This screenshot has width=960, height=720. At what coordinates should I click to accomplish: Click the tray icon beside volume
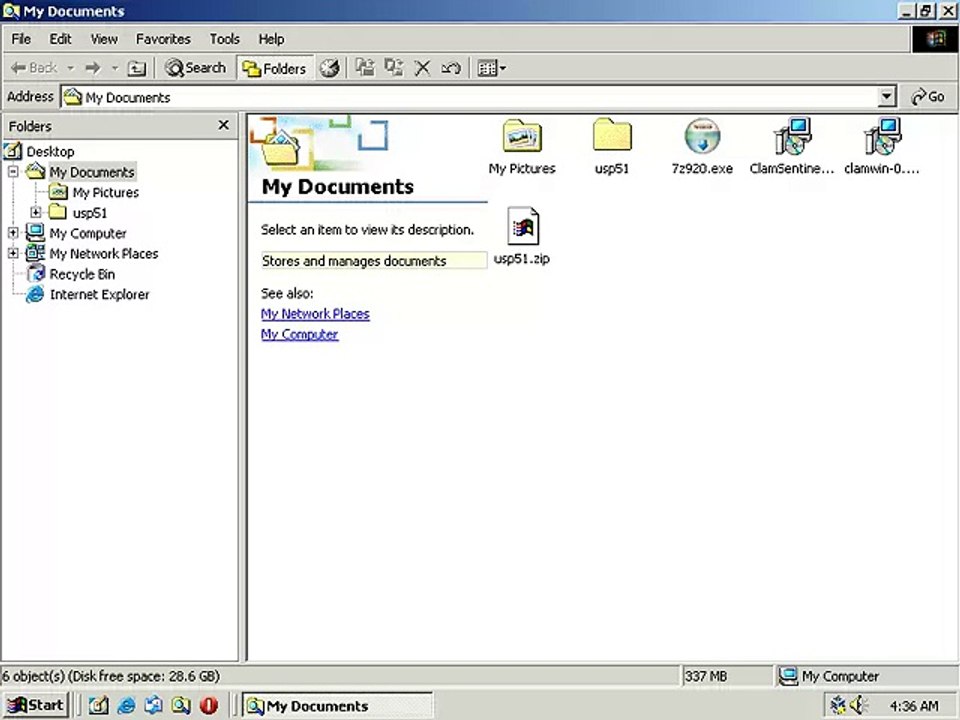[837, 705]
